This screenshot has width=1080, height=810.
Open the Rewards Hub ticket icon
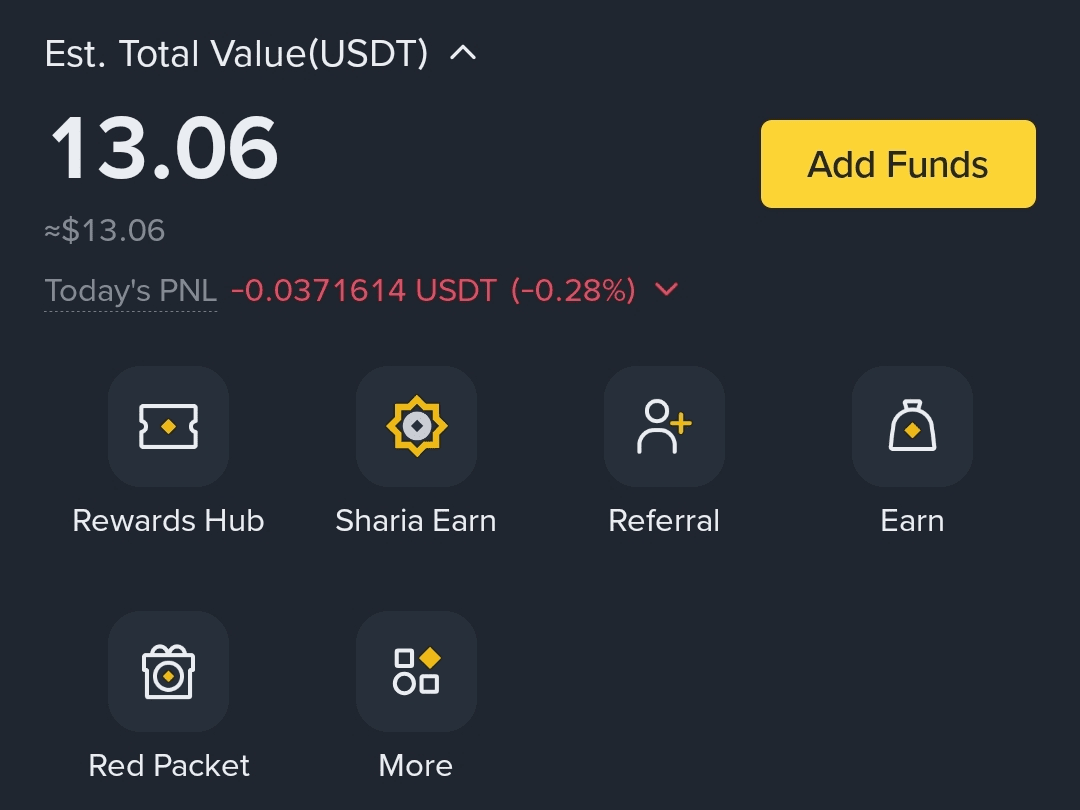click(x=168, y=427)
